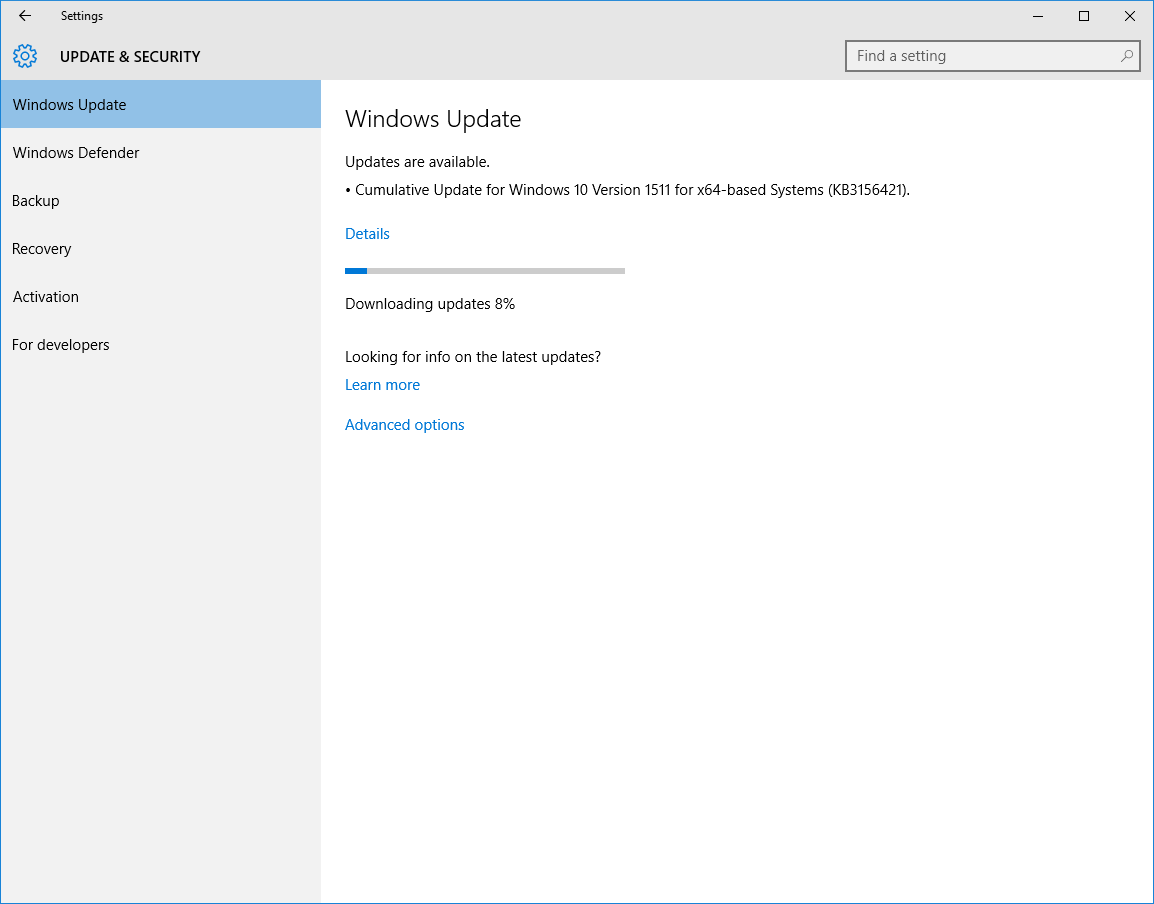Open the Windows Defender section
The image size is (1154, 904).
[x=76, y=153]
